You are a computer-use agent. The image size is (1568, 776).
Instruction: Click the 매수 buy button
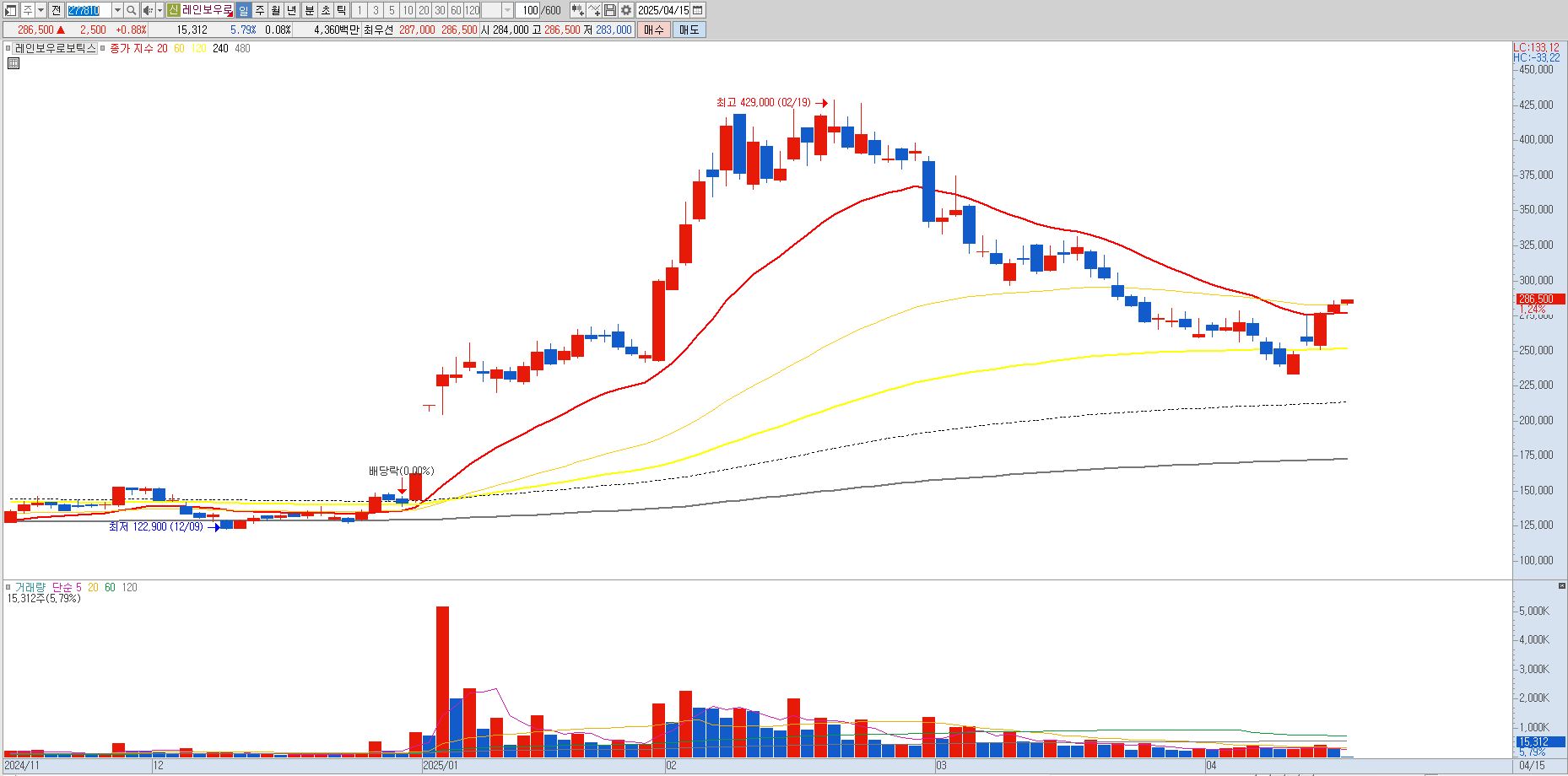pos(654,30)
